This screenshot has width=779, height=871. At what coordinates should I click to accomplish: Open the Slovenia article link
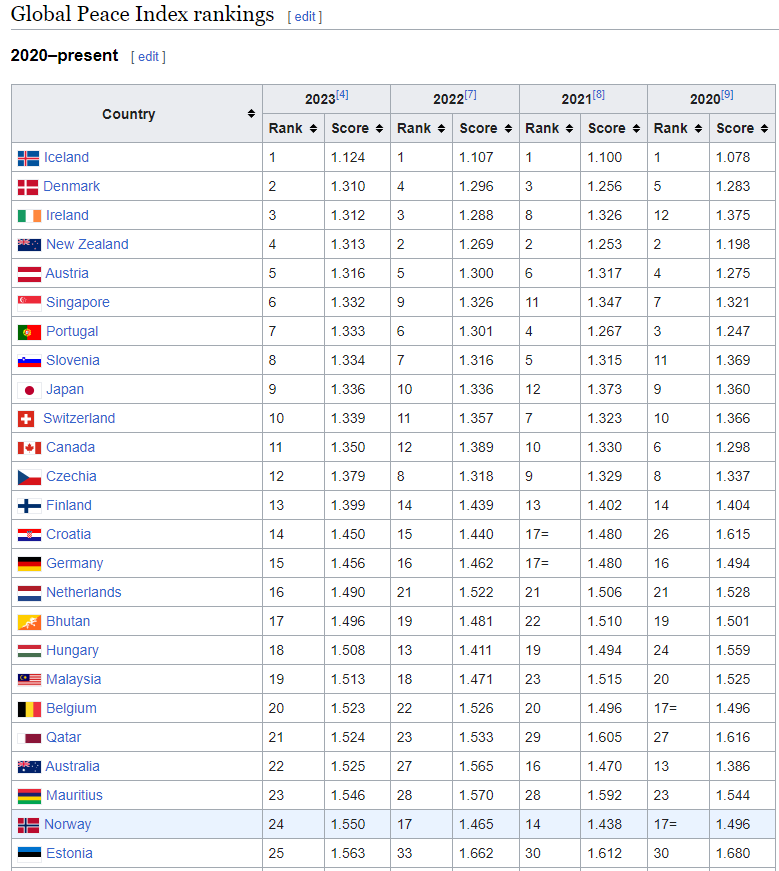click(x=73, y=360)
